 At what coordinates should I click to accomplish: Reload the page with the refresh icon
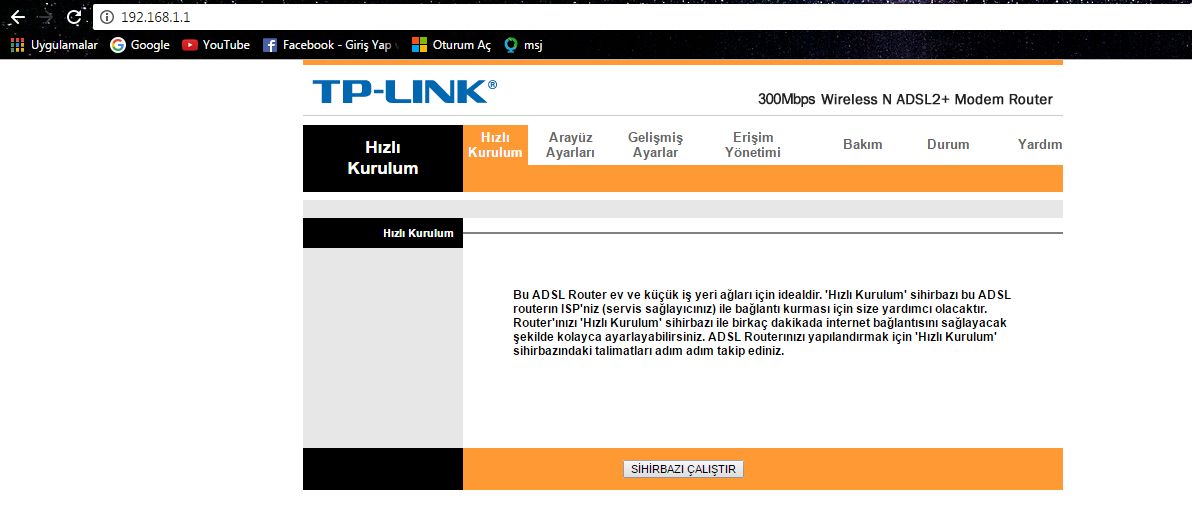[74, 17]
